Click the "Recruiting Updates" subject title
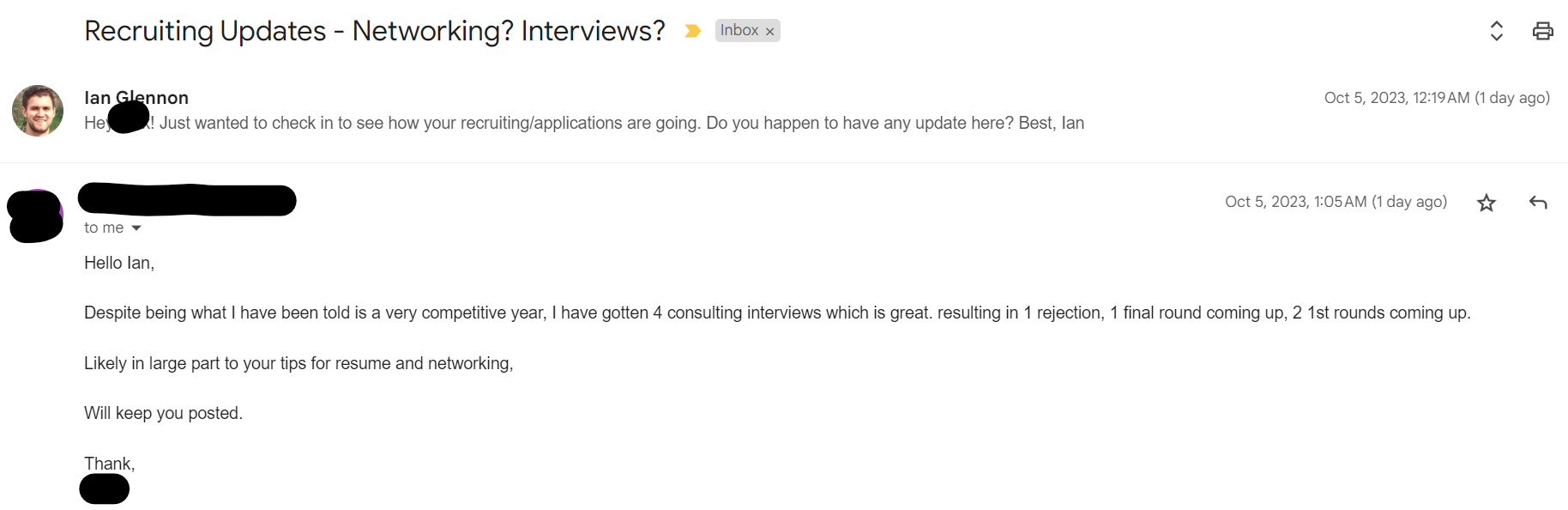Screen dimensions: 1568x510 [x=374, y=31]
